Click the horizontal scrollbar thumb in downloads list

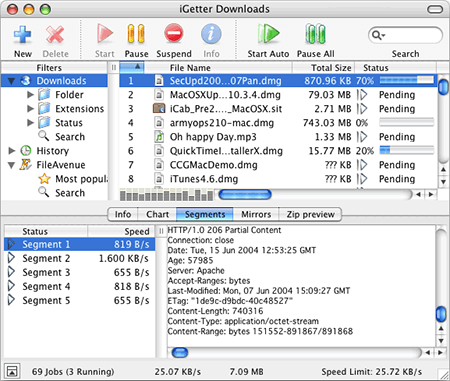(245, 194)
